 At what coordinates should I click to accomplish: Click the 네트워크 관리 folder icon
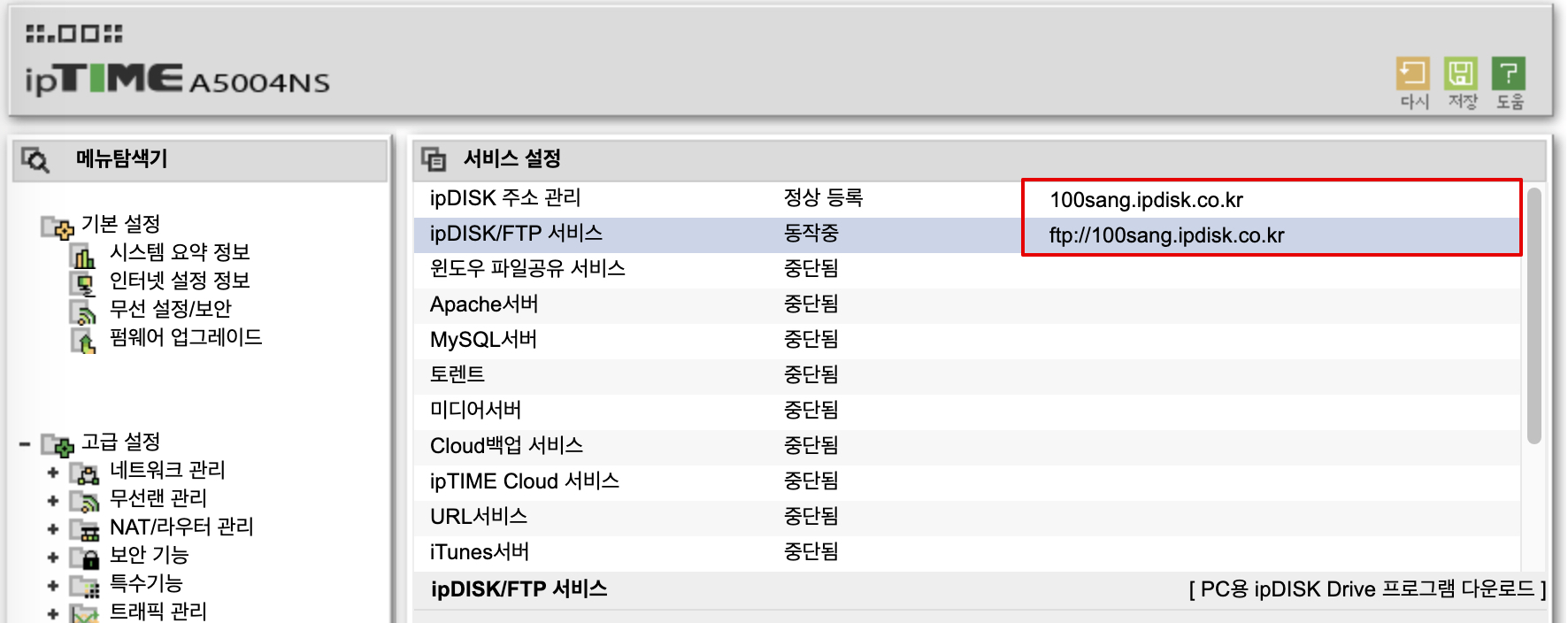coord(85,473)
